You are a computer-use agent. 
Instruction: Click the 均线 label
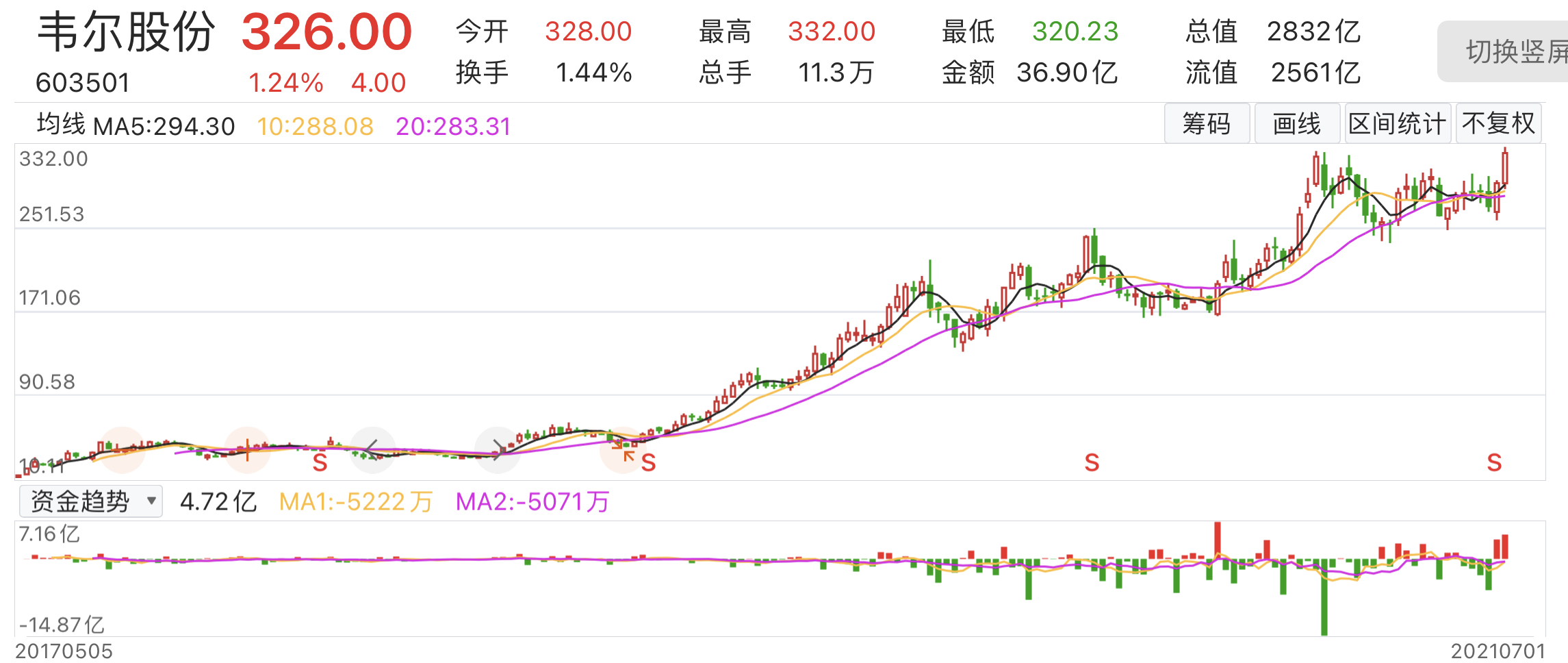click(61, 125)
